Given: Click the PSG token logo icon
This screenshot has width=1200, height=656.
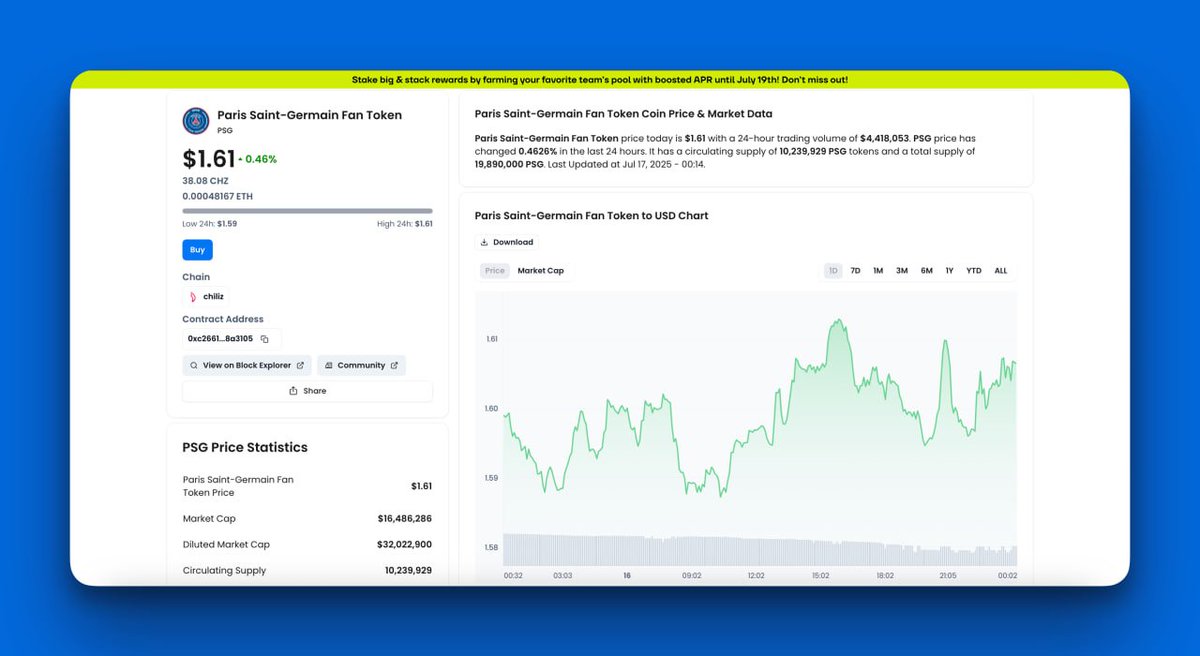Looking at the screenshot, I should click(196, 121).
